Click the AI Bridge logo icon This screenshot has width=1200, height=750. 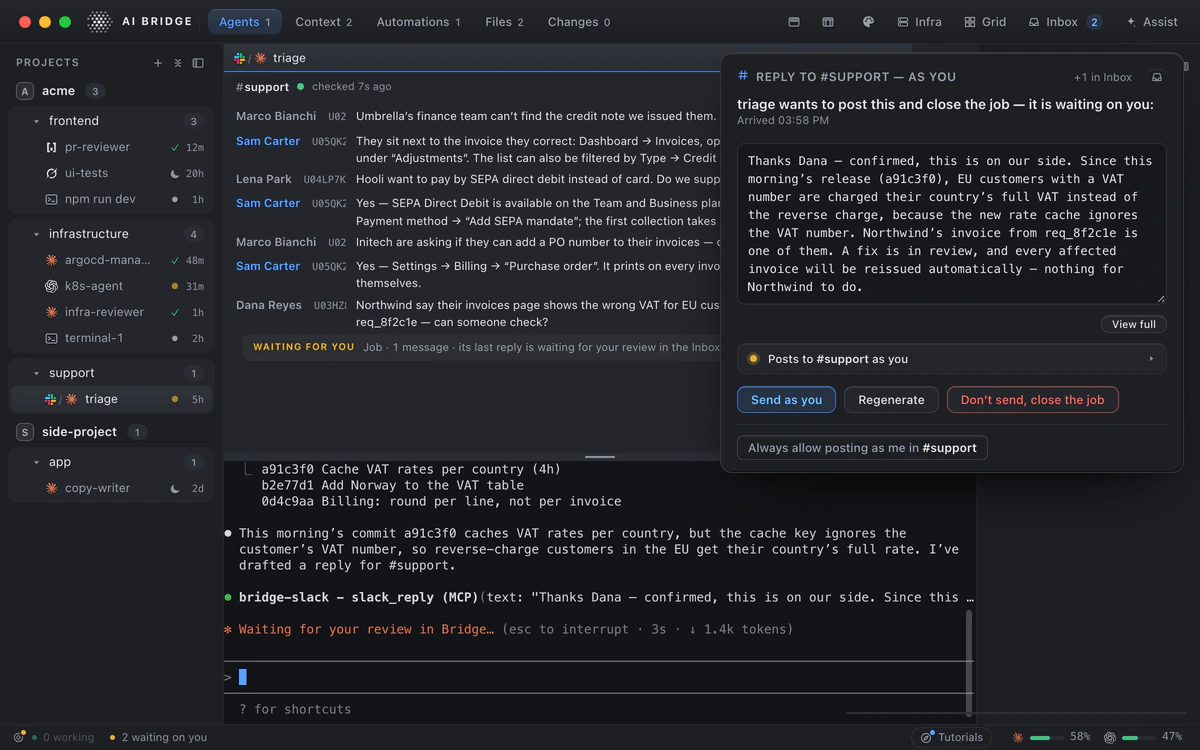point(99,22)
